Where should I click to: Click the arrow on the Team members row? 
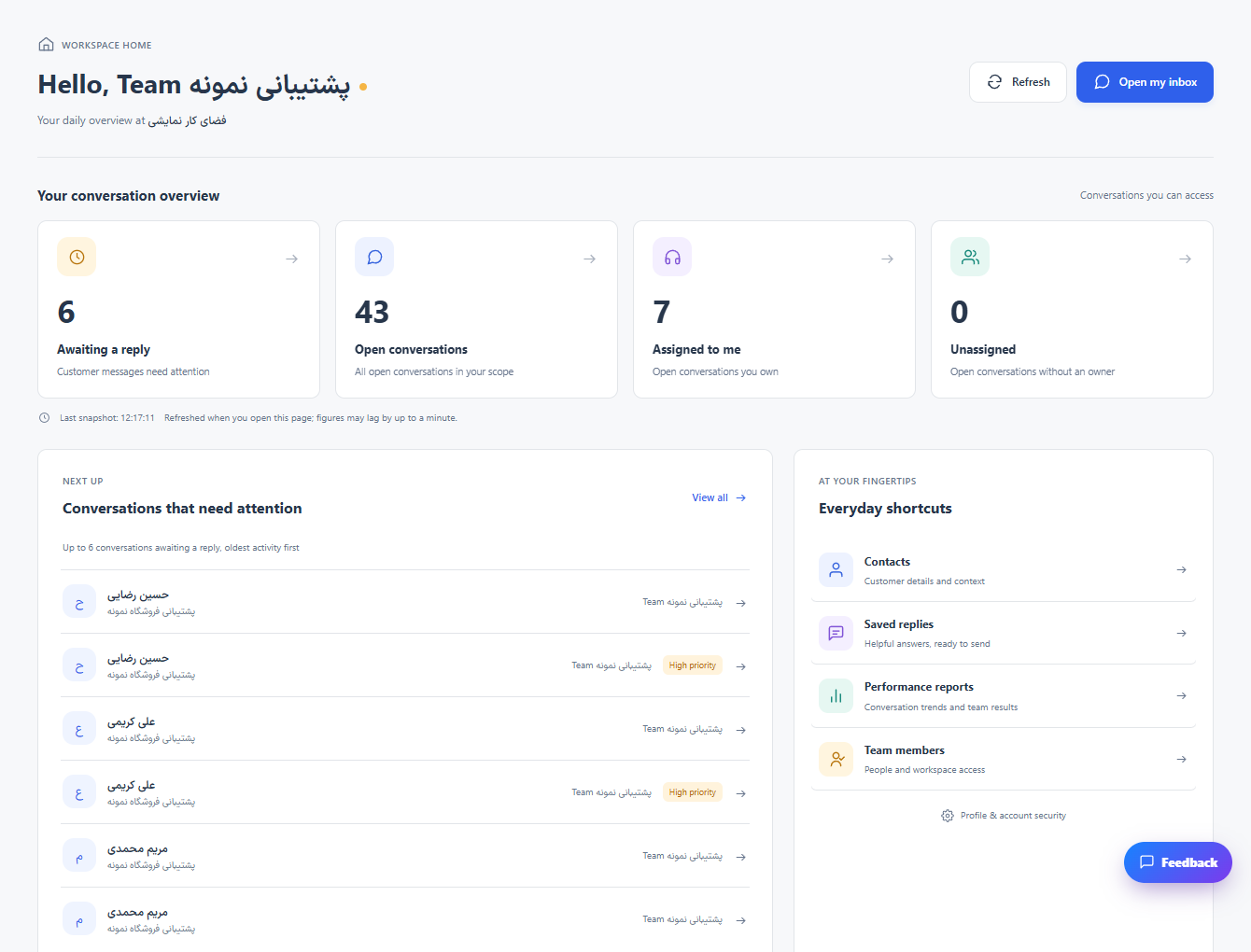[1182, 759]
